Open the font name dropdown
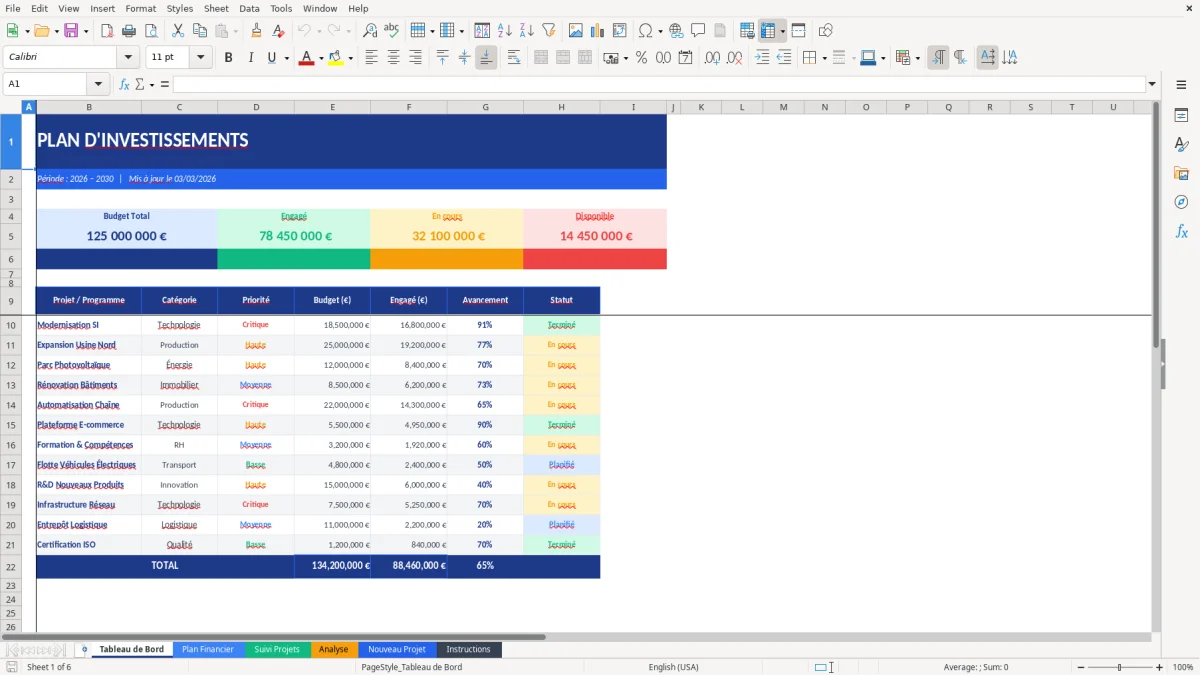Screen dimensions: 1200x675 click(x=127, y=57)
